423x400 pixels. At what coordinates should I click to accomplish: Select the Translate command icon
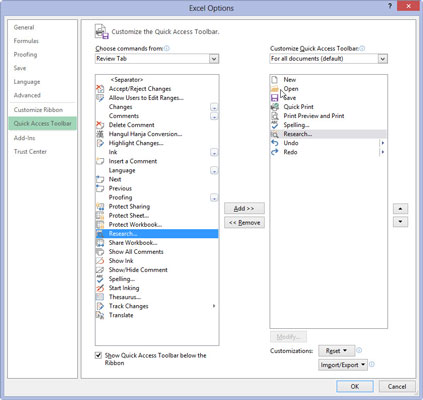100,315
